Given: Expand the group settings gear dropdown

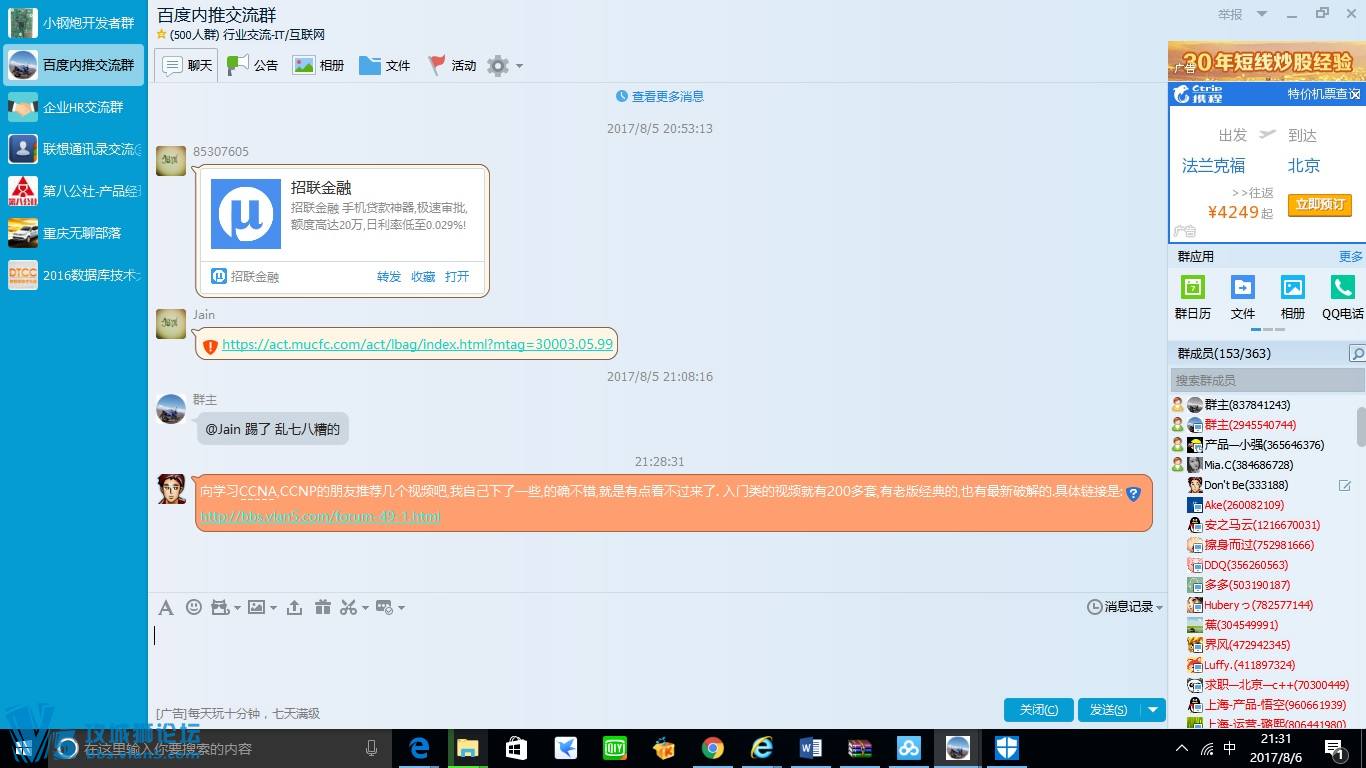Looking at the screenshot, I should 518,66.
